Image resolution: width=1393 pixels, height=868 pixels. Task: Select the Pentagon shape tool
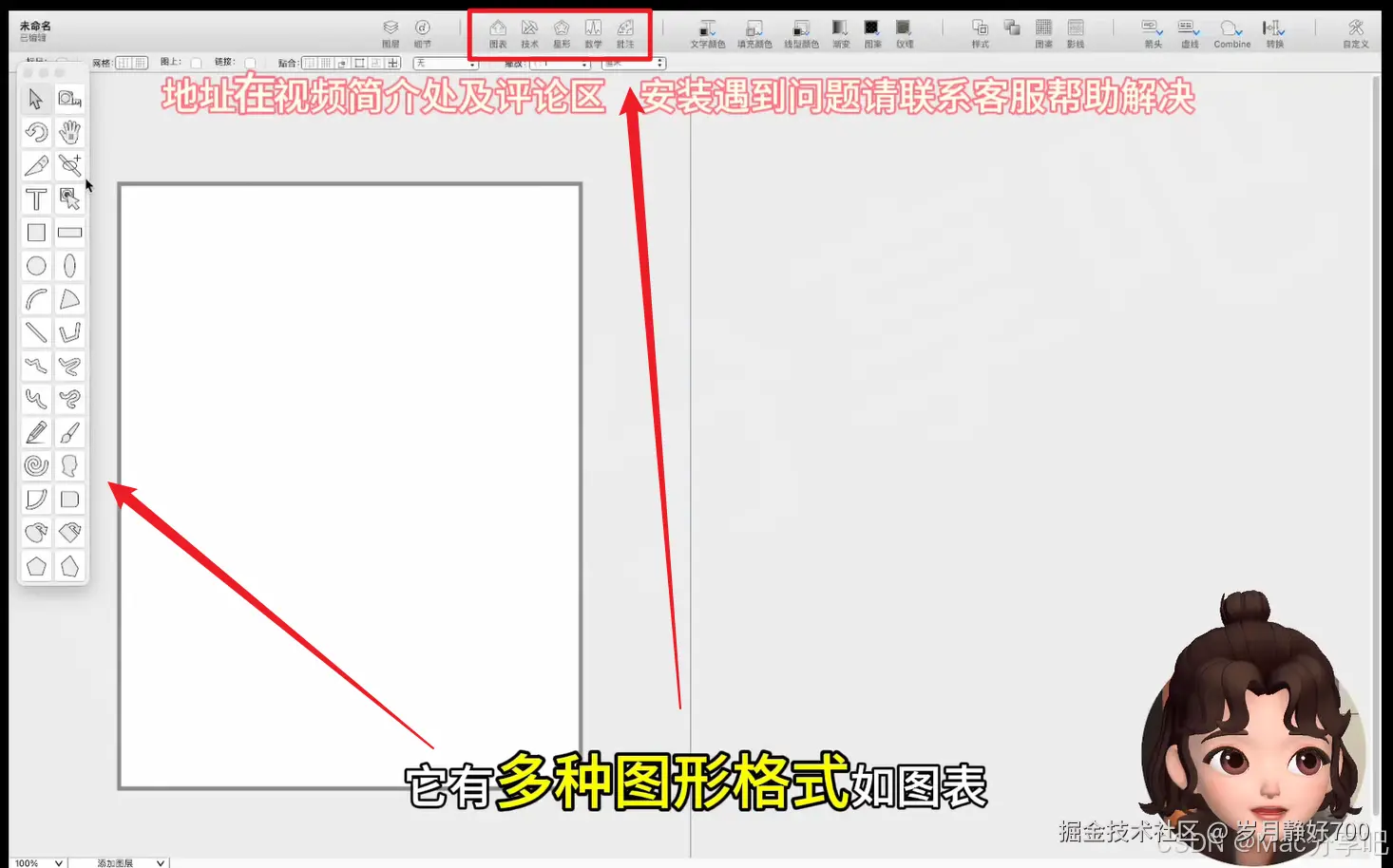point(36,566)
